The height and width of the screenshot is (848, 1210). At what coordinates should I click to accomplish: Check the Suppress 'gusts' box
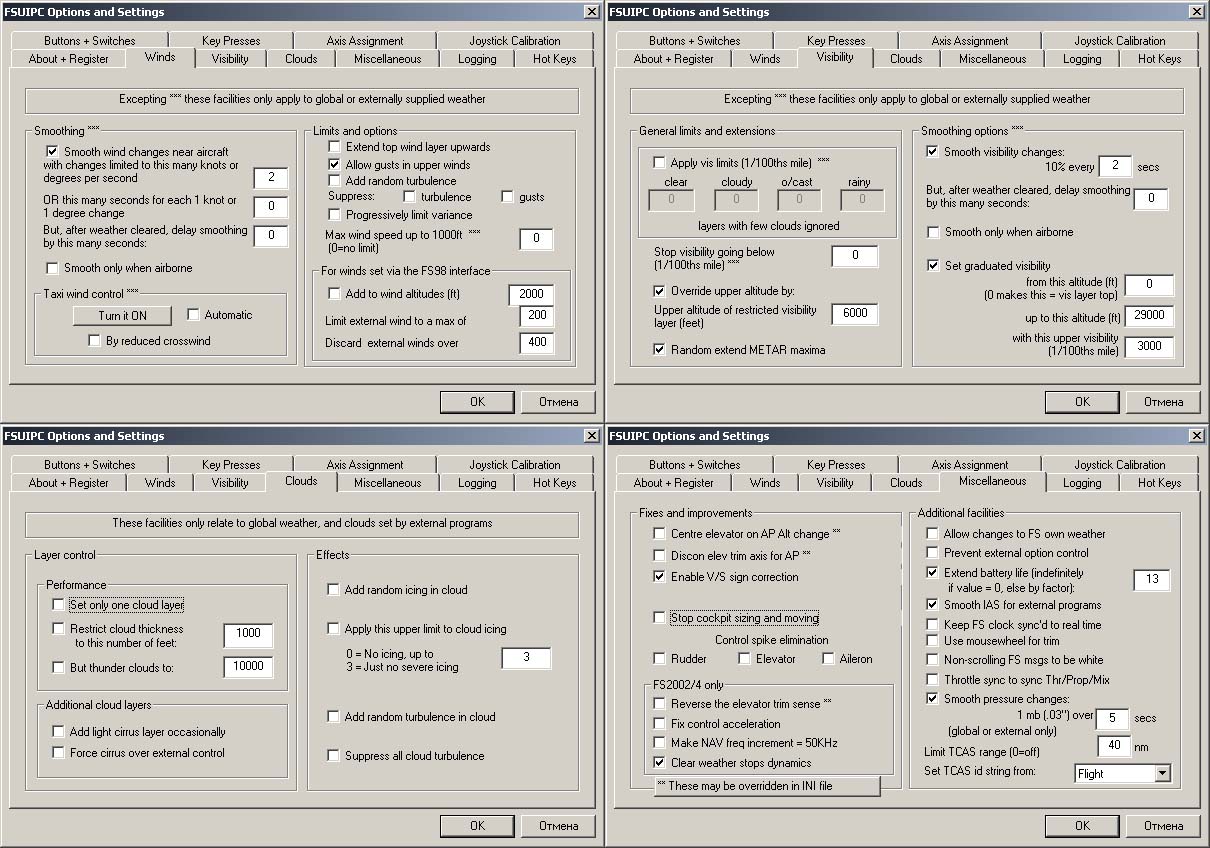(507, 197)
